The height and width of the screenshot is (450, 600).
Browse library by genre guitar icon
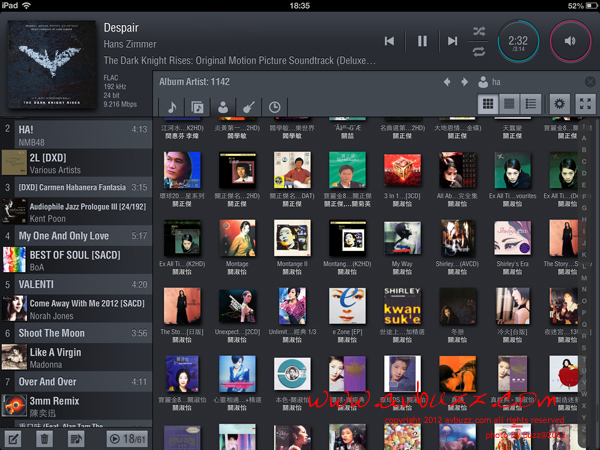point(248,106)
